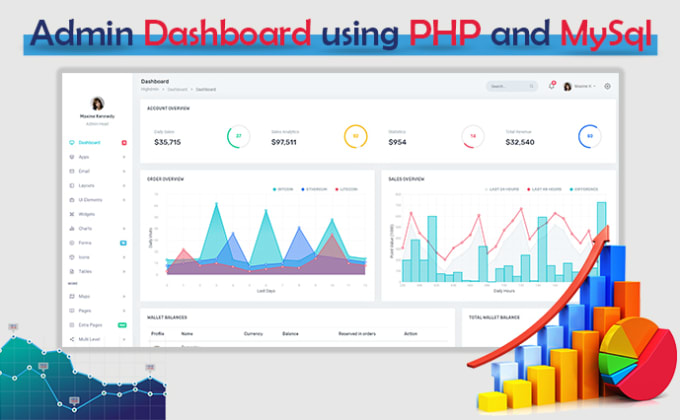Image resolution: width=680 pixels, height=420 pixels.
Task: Click the first breadcrumb link under Dashboard title
Action: tap(150, 89)
